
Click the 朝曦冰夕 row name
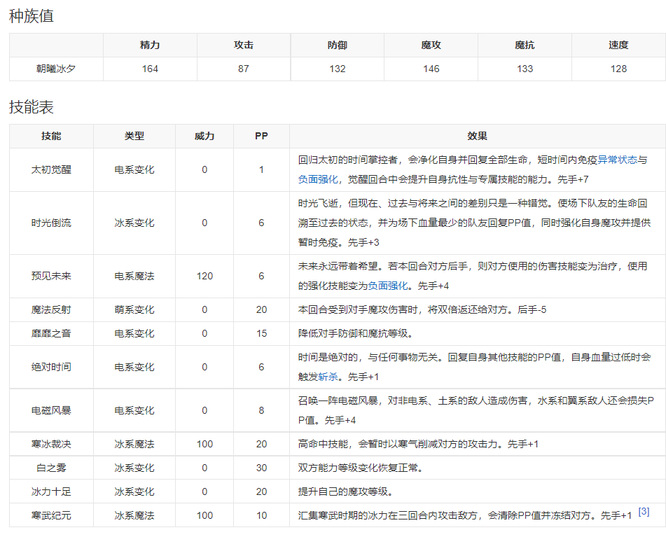click(x=56, y=68)
